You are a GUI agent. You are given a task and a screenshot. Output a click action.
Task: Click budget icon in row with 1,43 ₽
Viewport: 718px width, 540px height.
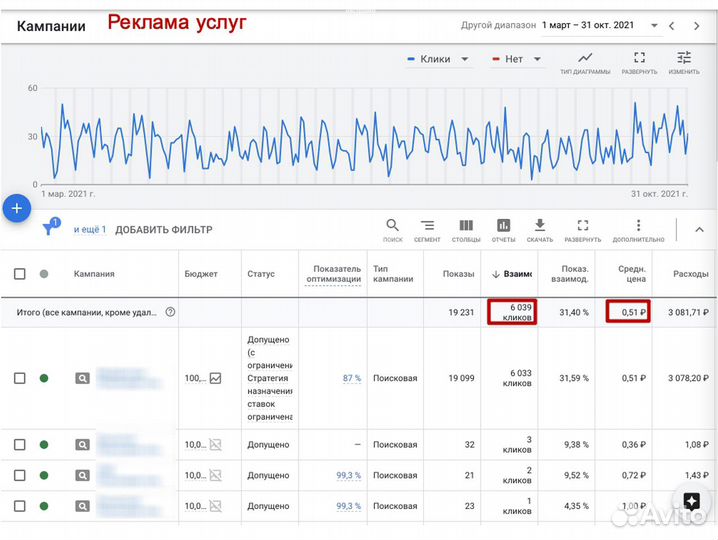215,475
